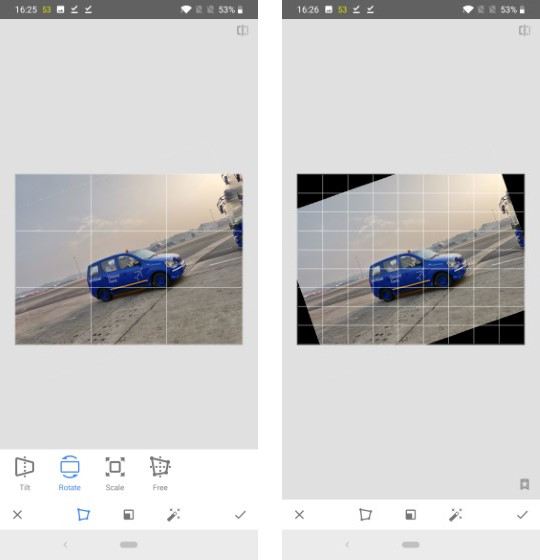Screen dimensions: 540x560
Task: Cancel edits with X in right screen
Action: (300, 515)
